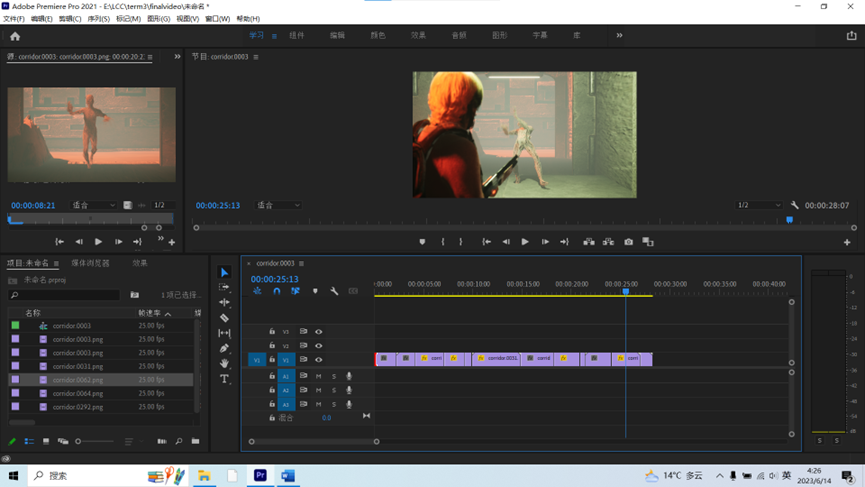Mute audio track A1
This screenshot has height=487, width=865.
318,376
